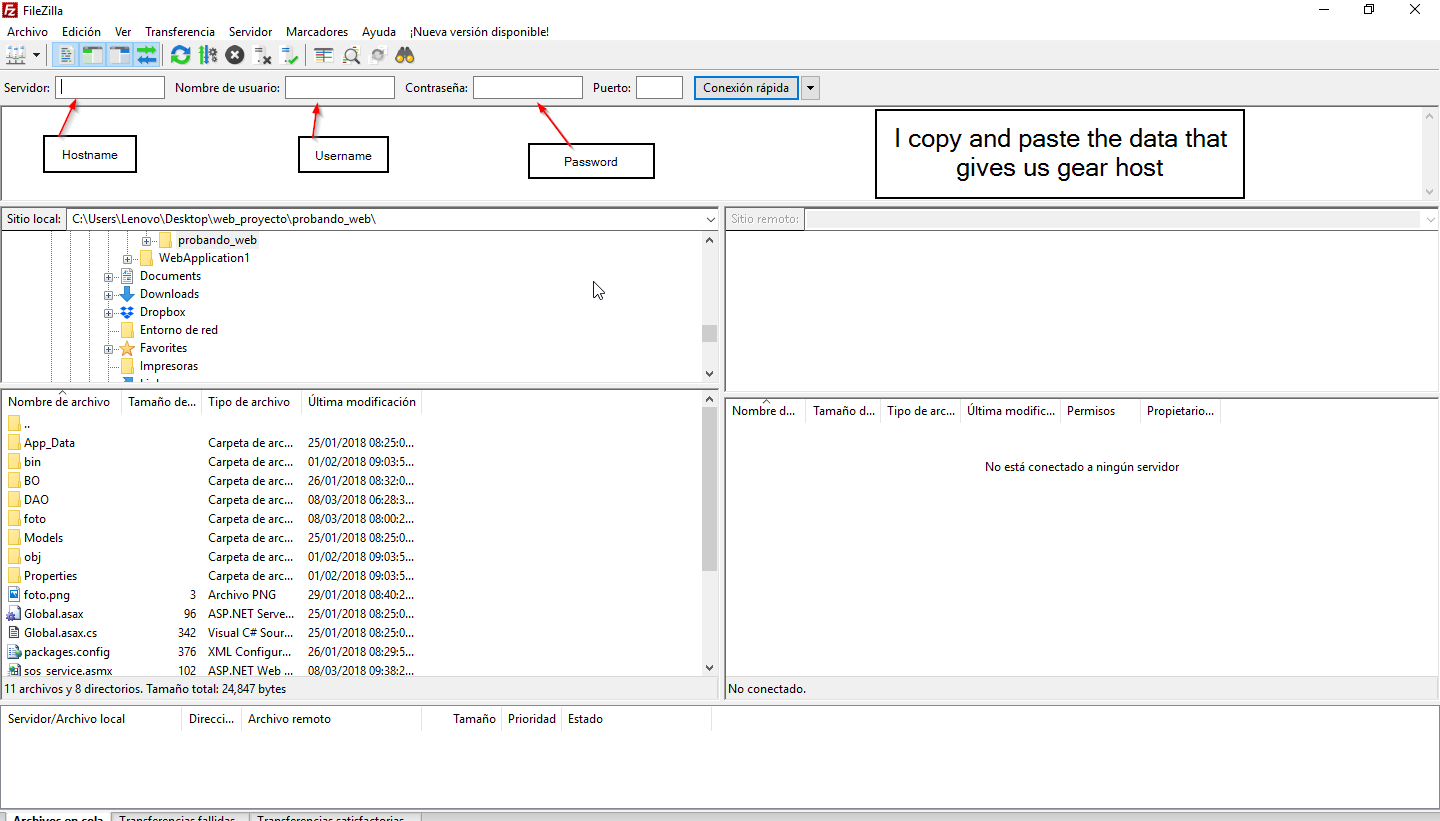Open the Ayuda menu
The image size is (1440, 821).
click(379, 32)
